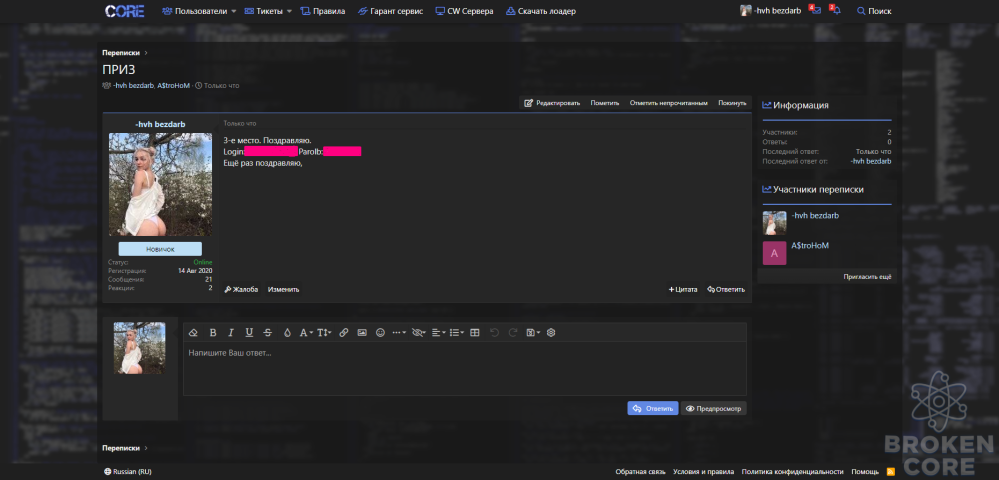The image size is (999, 480).
Task: Click the Политика конфиденциальности footer link
Action: (793, 472)
